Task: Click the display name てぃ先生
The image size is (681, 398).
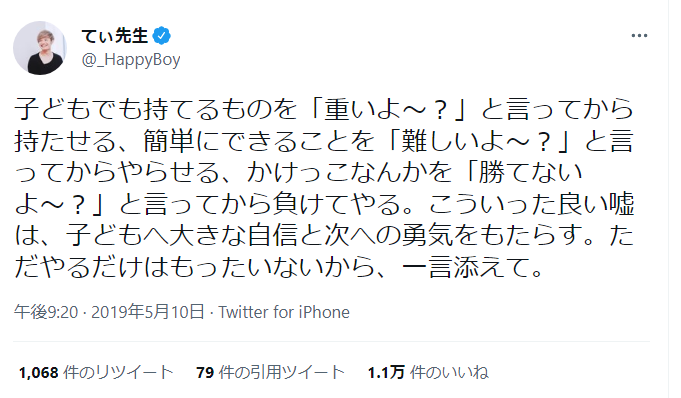Action: point(115,36)
